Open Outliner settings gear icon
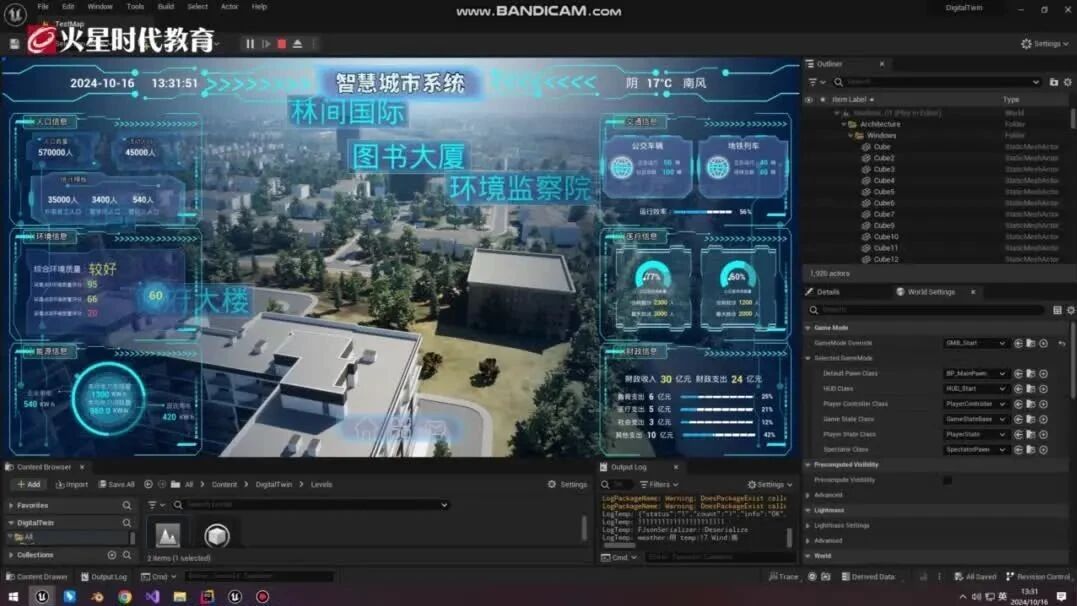The image size is (1077, 606). [x=1068, y=82]
